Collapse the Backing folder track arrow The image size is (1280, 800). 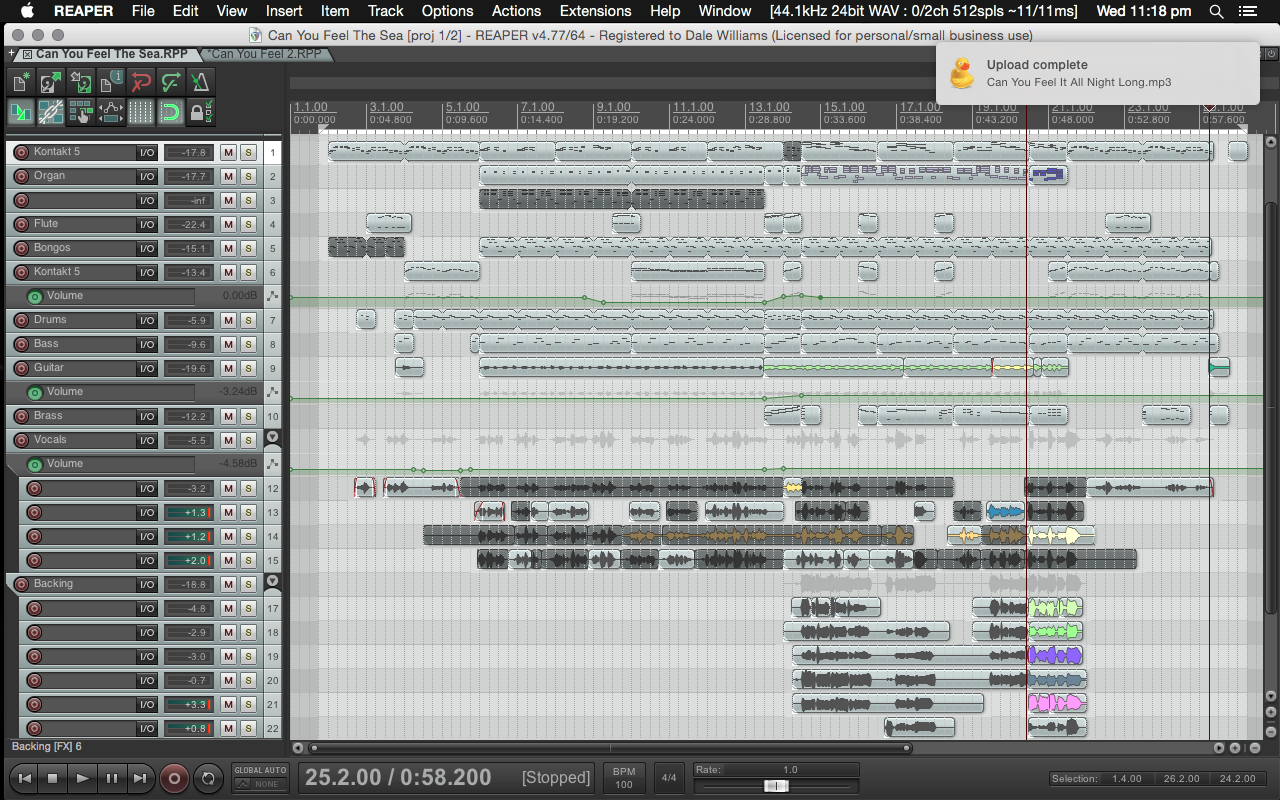272,583
